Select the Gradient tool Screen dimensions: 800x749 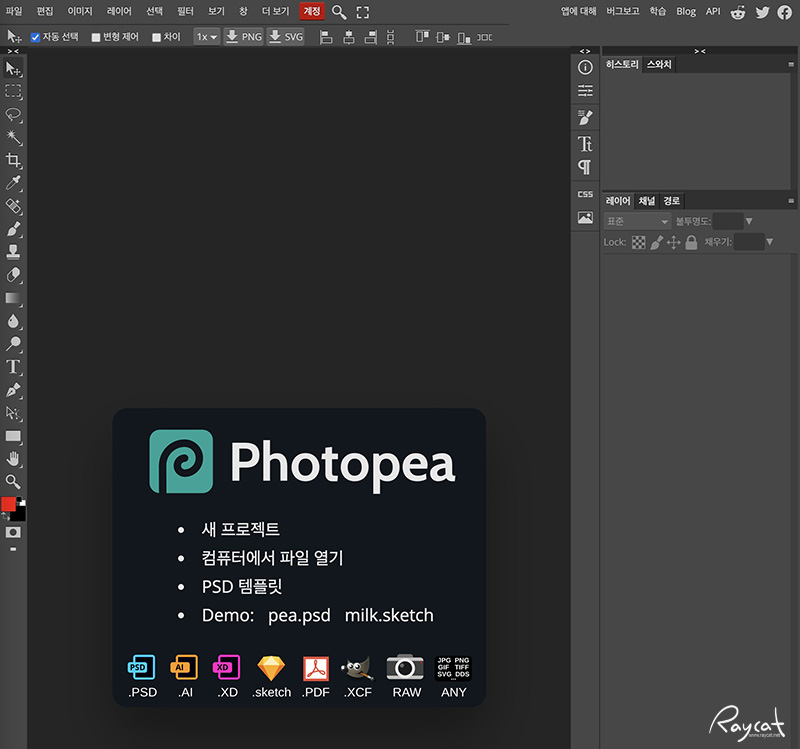[13, 298]
